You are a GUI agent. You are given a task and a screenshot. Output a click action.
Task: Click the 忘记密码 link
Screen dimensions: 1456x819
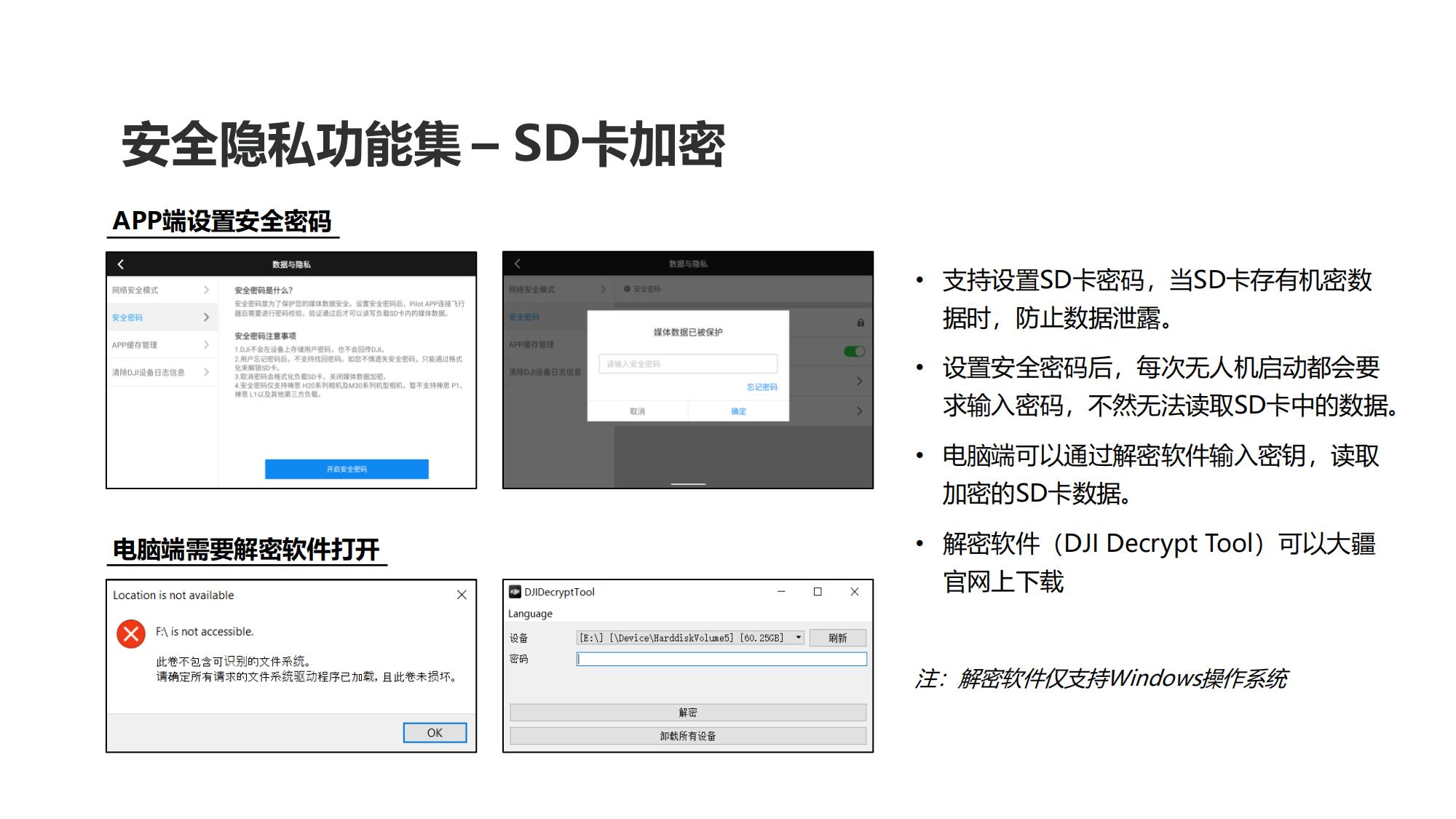(x=761, y=387)
